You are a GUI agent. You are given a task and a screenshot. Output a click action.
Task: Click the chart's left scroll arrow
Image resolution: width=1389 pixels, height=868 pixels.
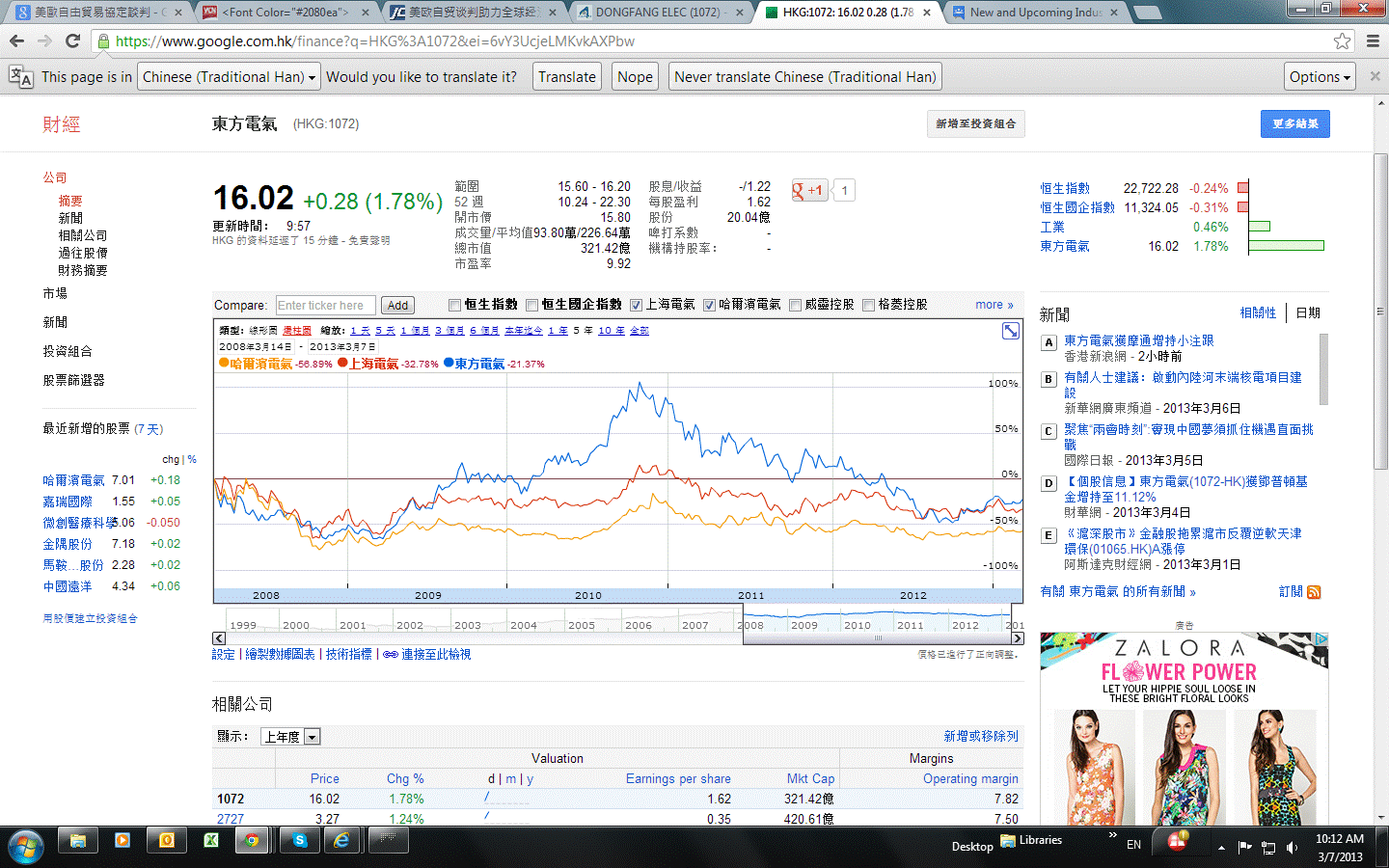[x=219, y=638]
